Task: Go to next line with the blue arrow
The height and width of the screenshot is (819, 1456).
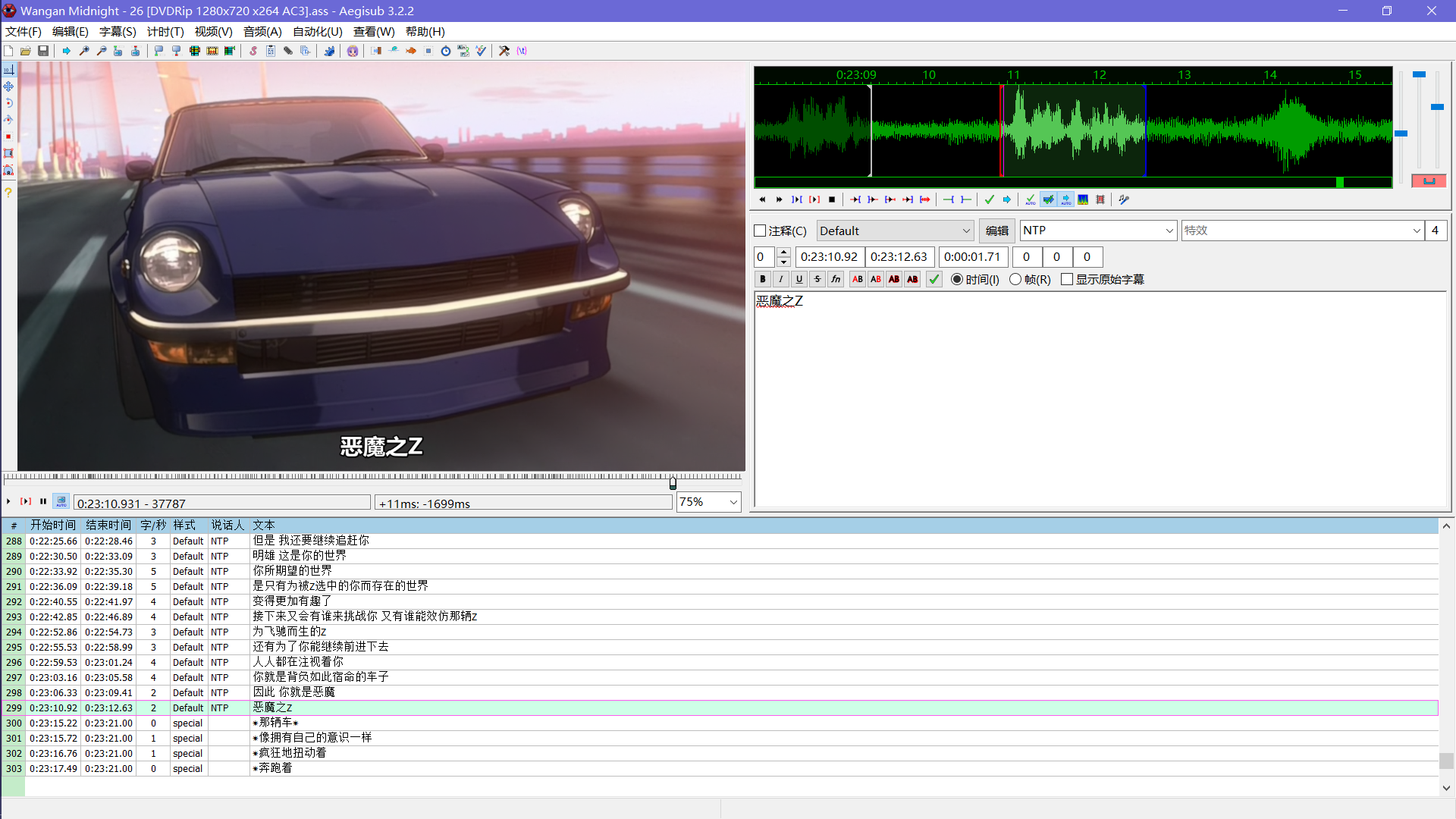Action: point(1006,199)
